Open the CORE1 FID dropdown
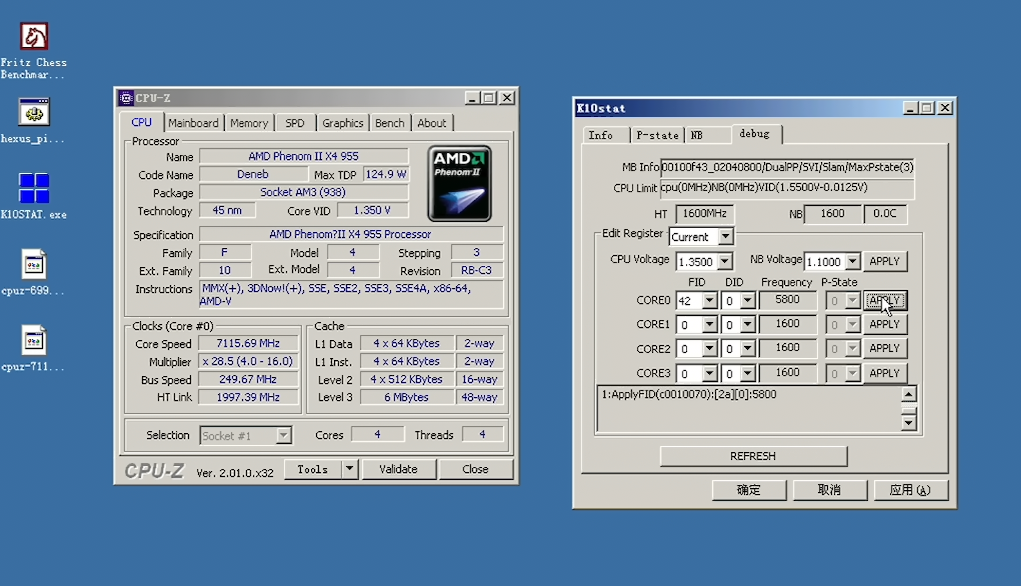Image resolution: width=1021 pixels, height=586 pixels. (710, 325)
